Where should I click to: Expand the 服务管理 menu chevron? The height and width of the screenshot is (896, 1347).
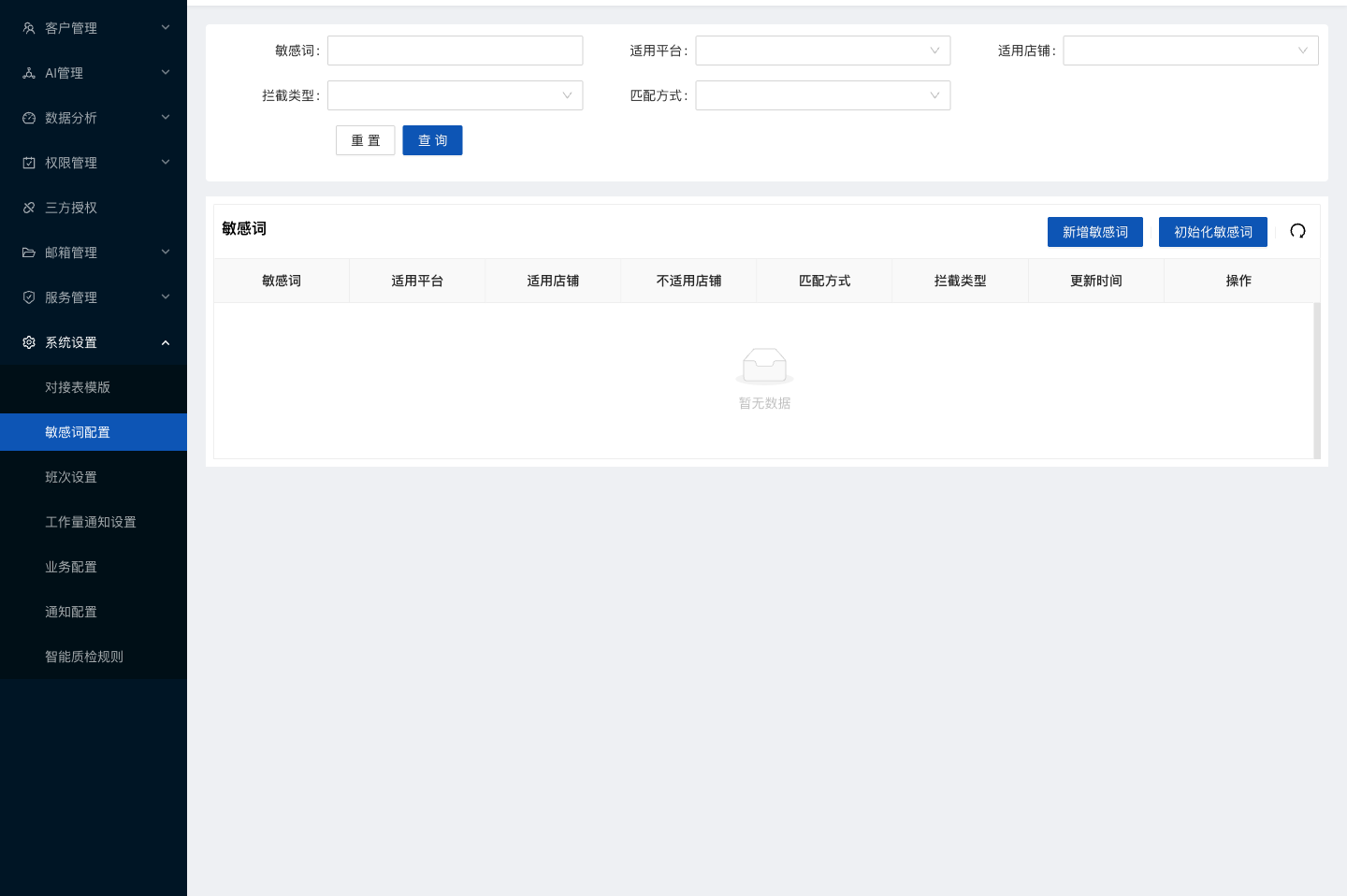(166, 297)
